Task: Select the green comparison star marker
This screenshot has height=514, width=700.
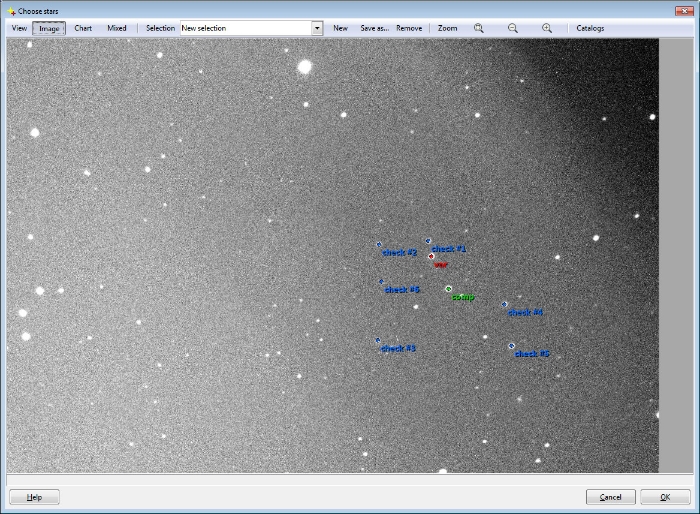Action: pos(448,289)
